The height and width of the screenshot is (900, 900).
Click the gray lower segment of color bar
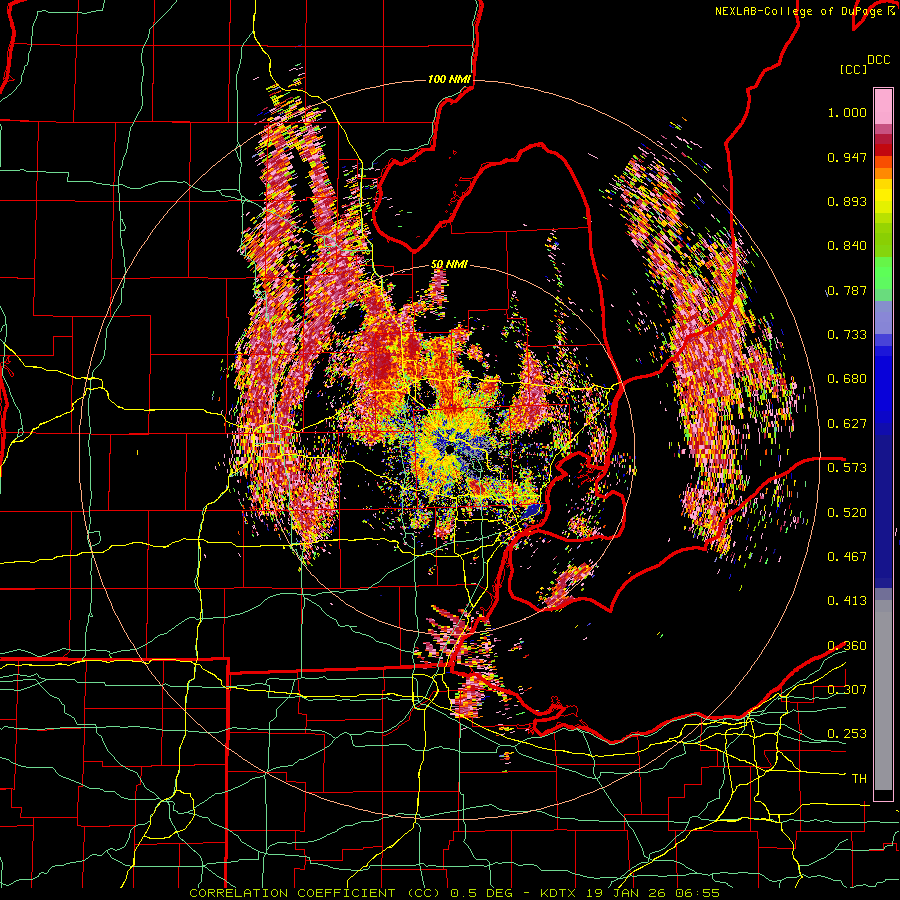point(883,695)
